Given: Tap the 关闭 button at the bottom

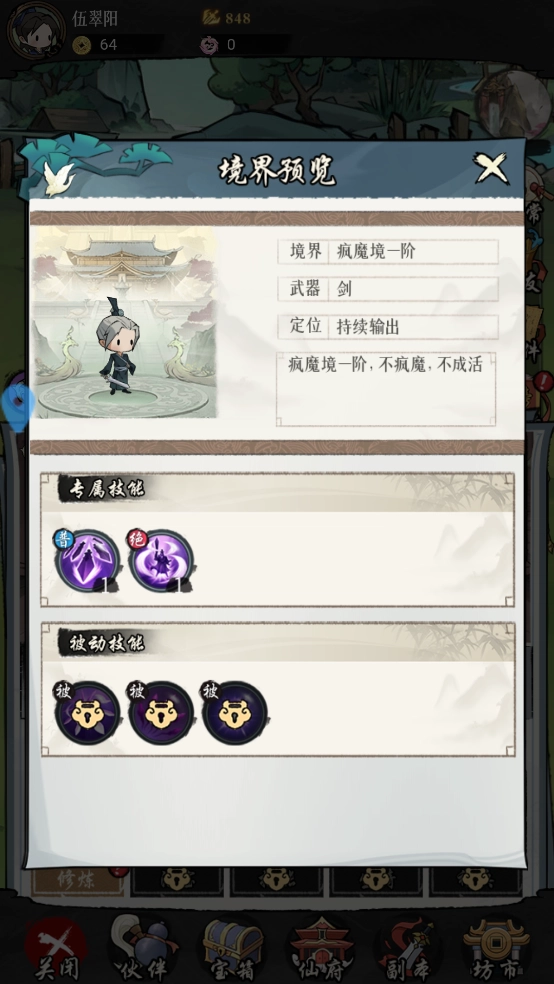Looking at the screenshot, I should (57, 949).
